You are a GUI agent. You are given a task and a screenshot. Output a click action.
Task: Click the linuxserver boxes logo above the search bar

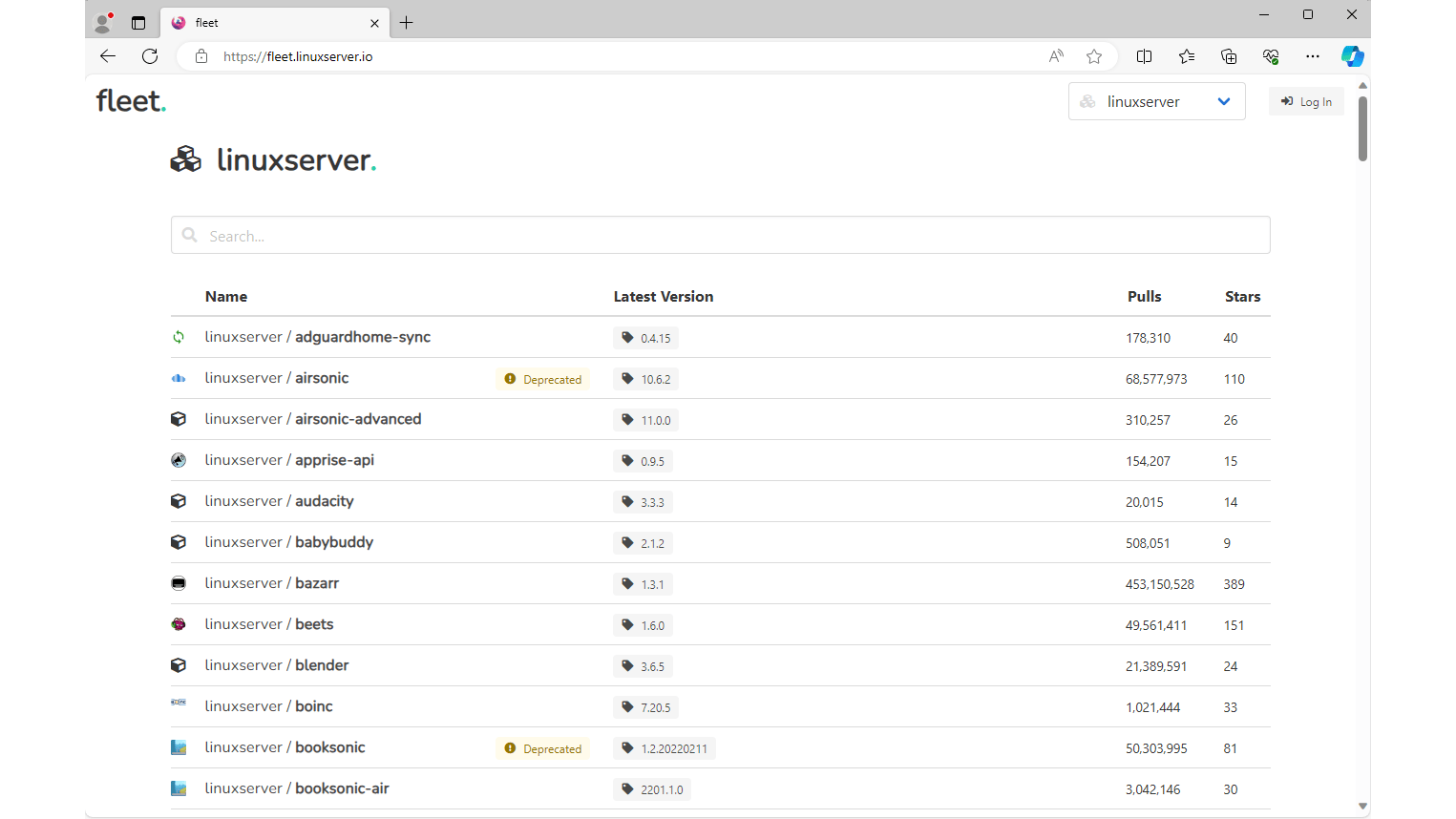185,159
